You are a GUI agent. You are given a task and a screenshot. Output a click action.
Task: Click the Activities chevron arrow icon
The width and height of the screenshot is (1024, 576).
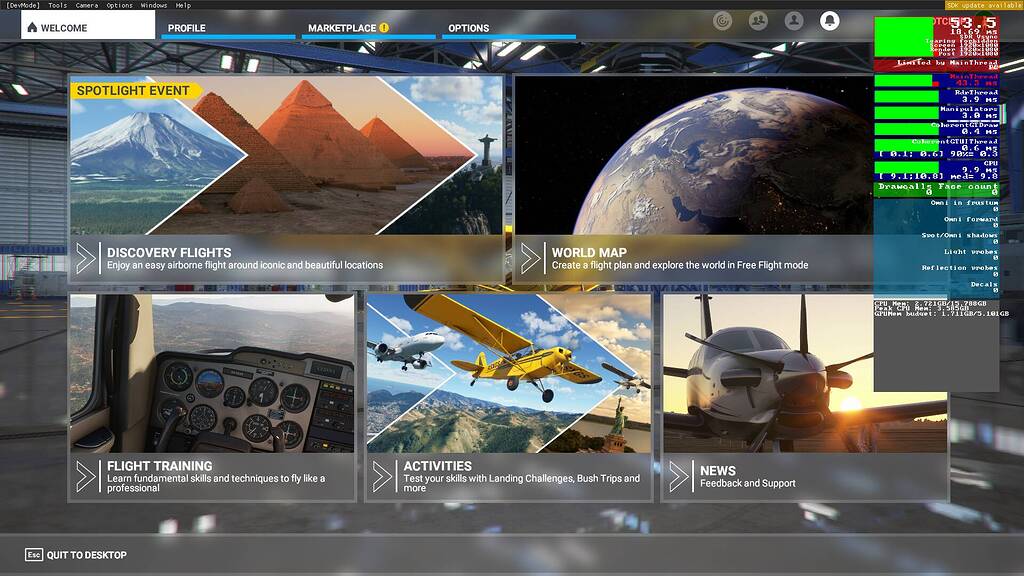(383, 476)
